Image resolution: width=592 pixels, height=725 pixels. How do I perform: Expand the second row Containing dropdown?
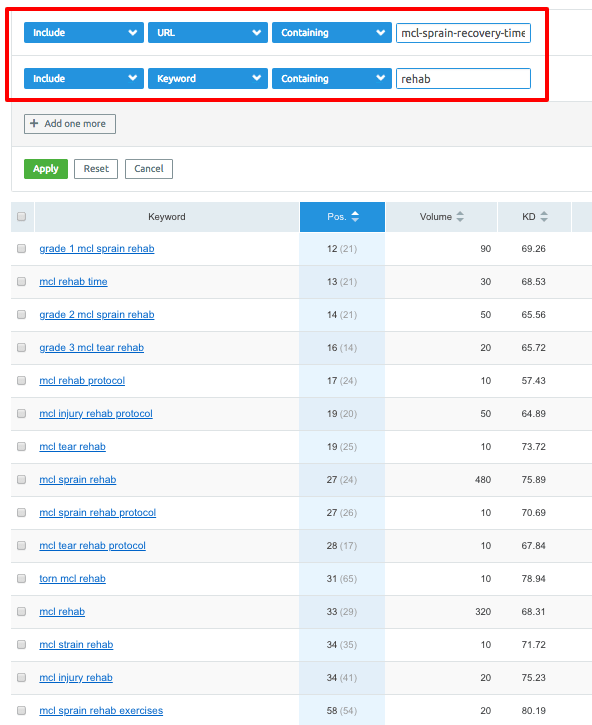pos(332,79)
